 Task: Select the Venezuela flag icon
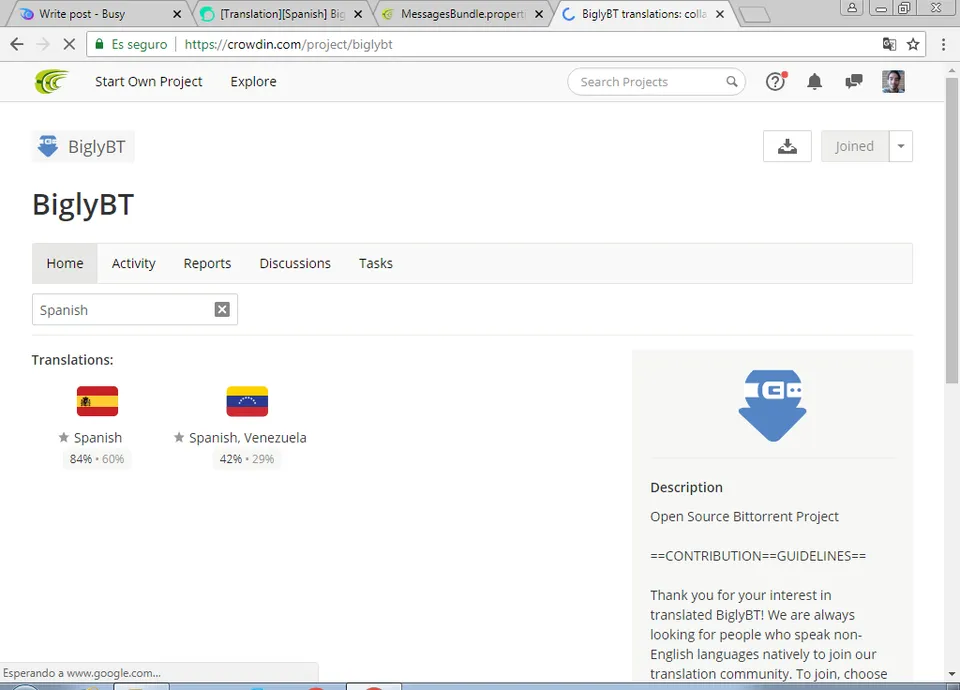[x=247, y=401]
